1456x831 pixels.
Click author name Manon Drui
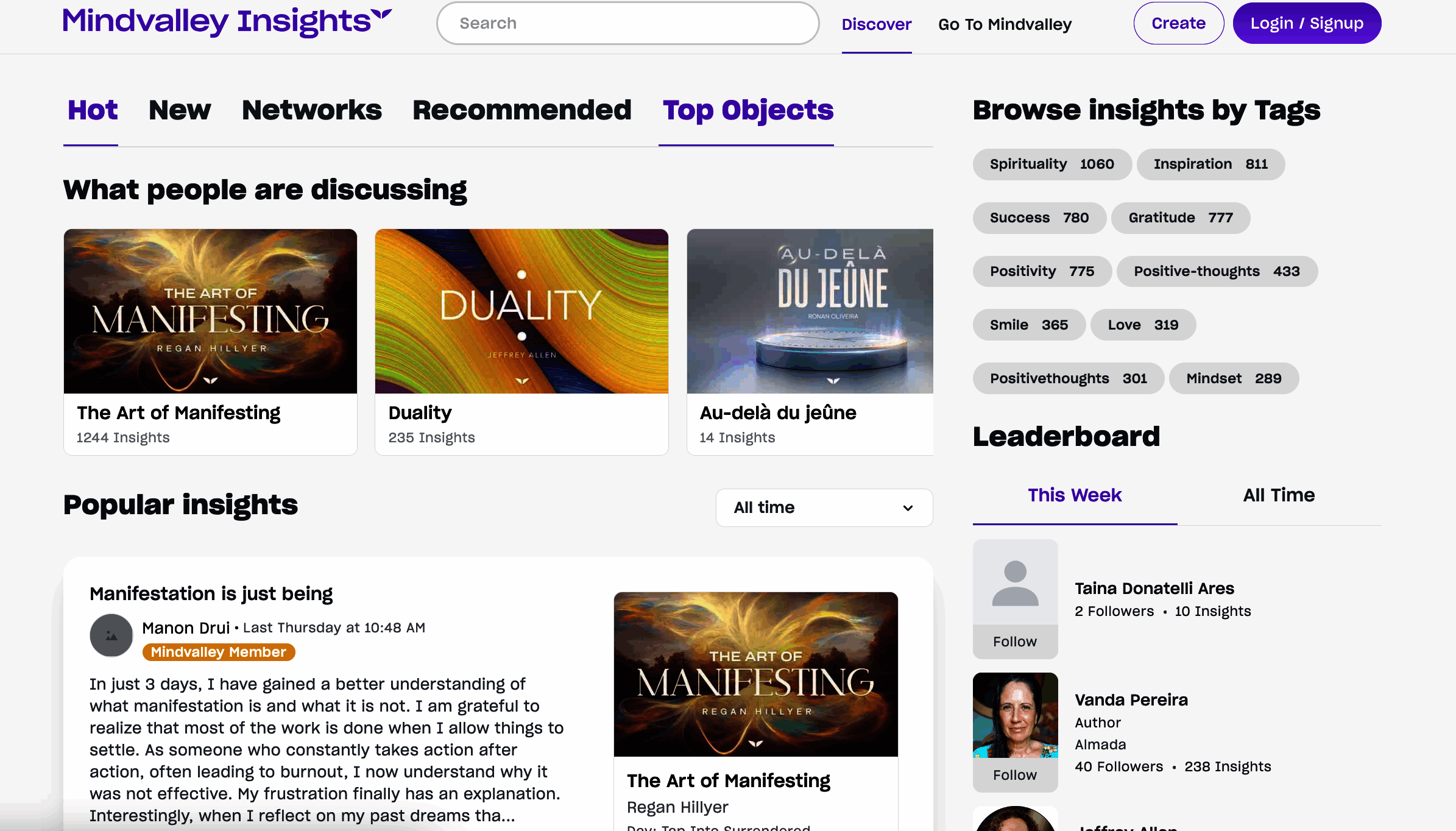pyautogui.click(x=186, y=628)
